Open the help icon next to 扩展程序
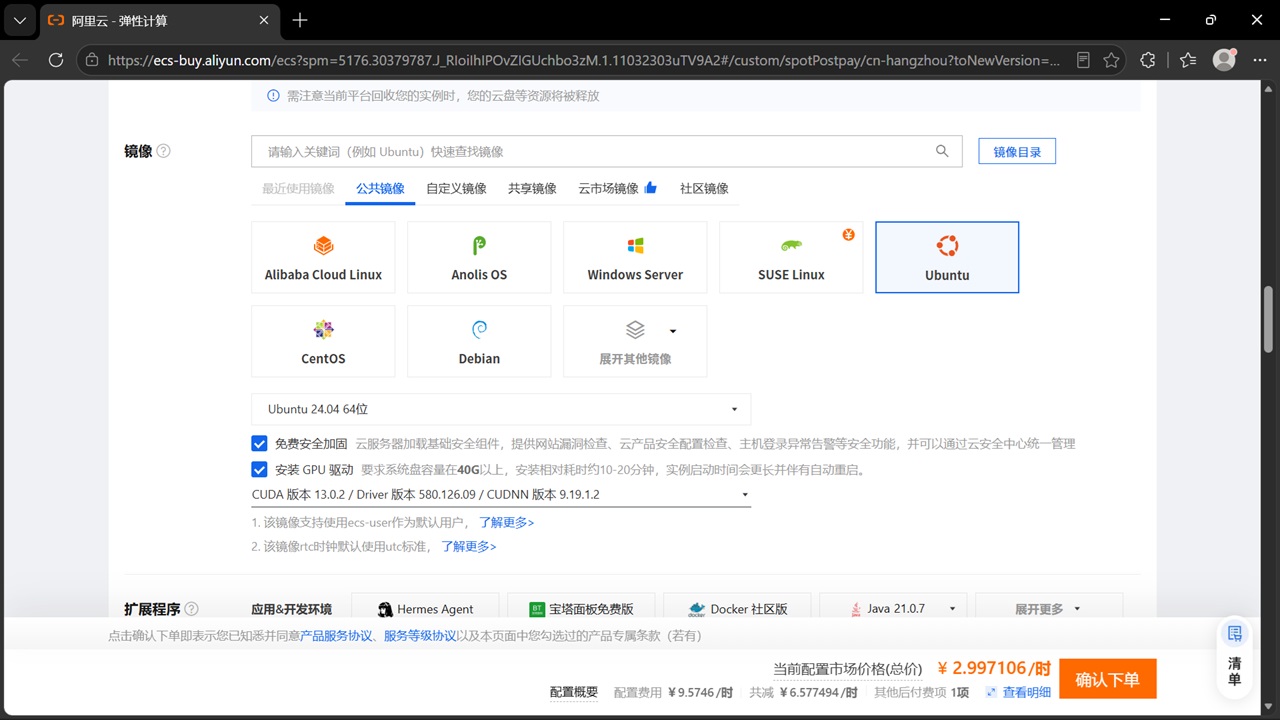 point(192,609)
